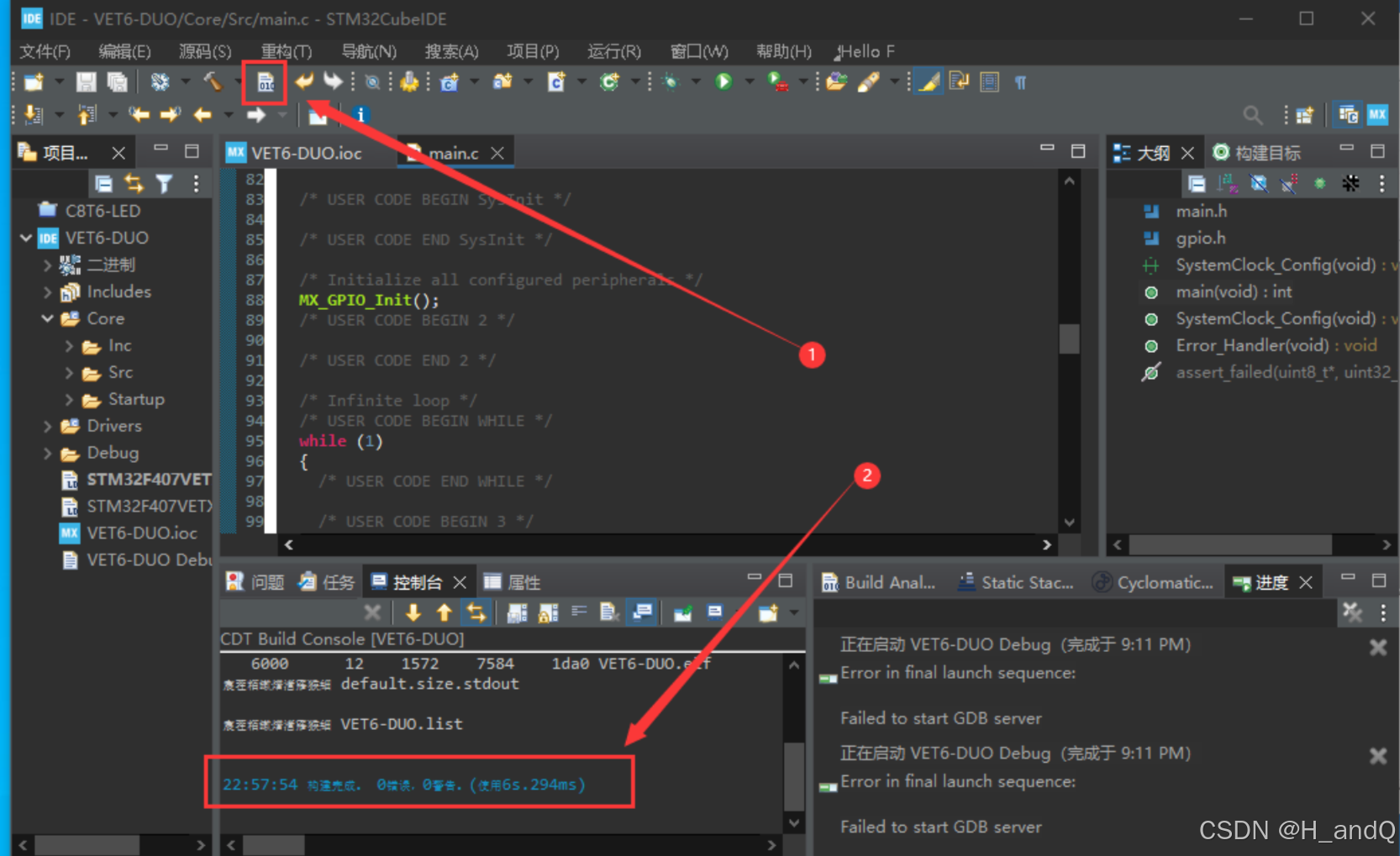The height and width of the screenshot is (856, 1400).
Task: Expand the Drivers folder
Action: (48, 426)
